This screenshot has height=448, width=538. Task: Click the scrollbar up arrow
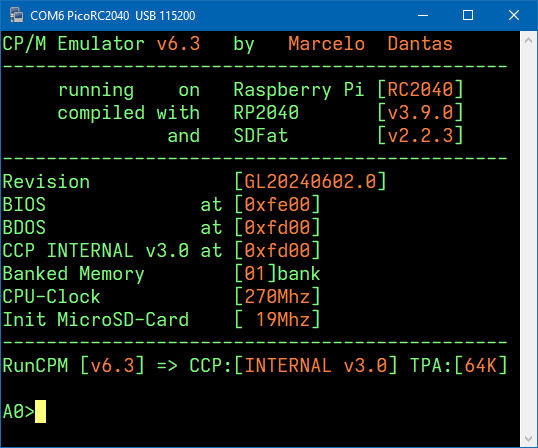pyautogui.click(x=528, y=40)
